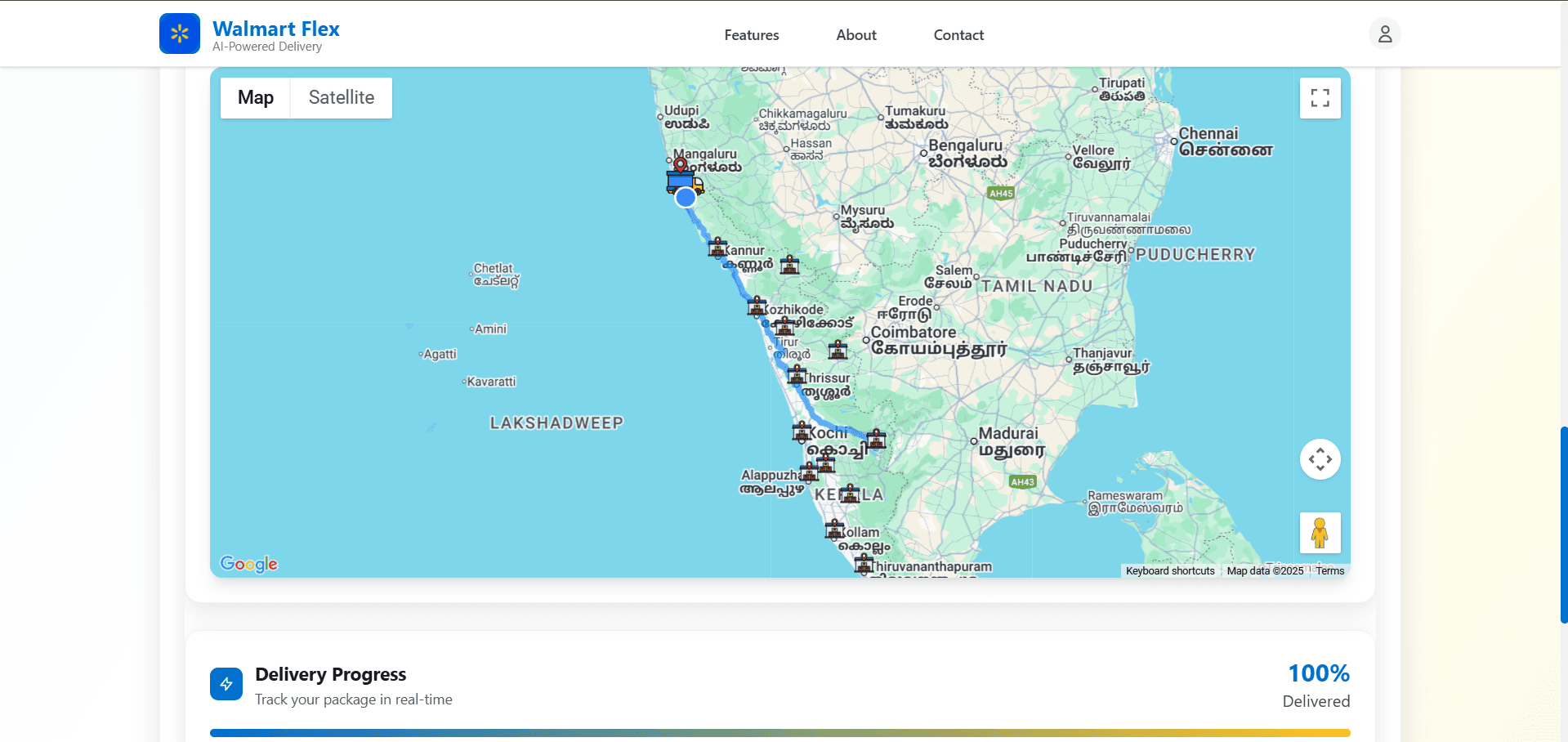
Task: Click the lightning bolt Delivery Progress icon
Action: pyautogui.click(x=226, y=684)
